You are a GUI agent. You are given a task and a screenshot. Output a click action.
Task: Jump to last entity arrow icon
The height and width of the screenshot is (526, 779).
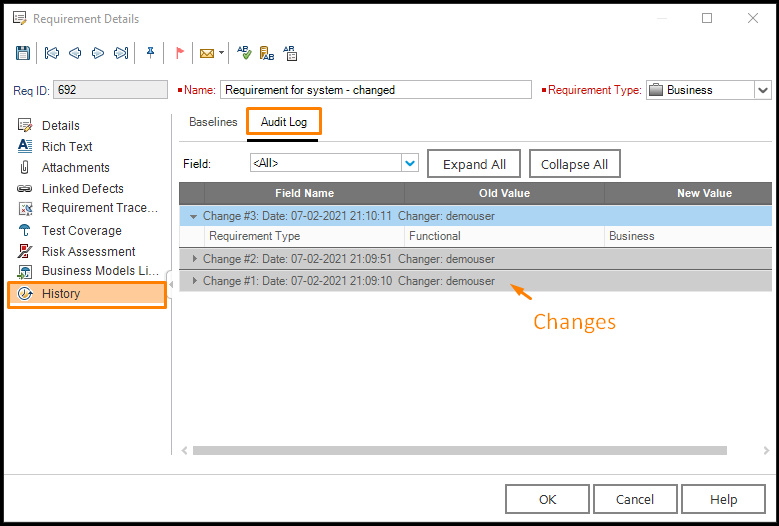[x=121, y=53]
